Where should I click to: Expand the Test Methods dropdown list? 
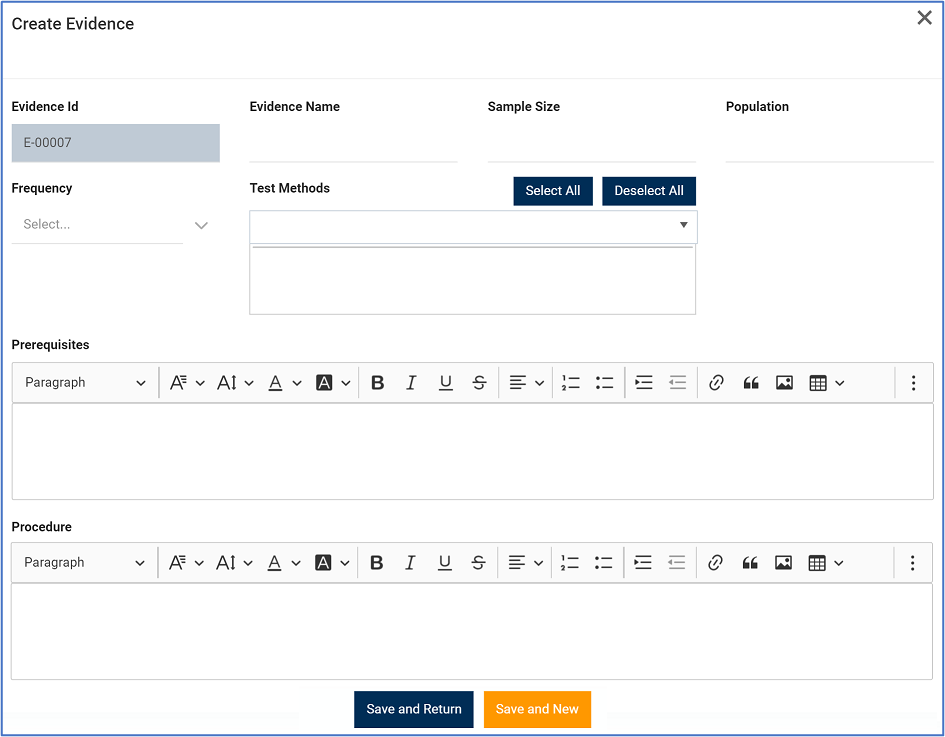684,226
